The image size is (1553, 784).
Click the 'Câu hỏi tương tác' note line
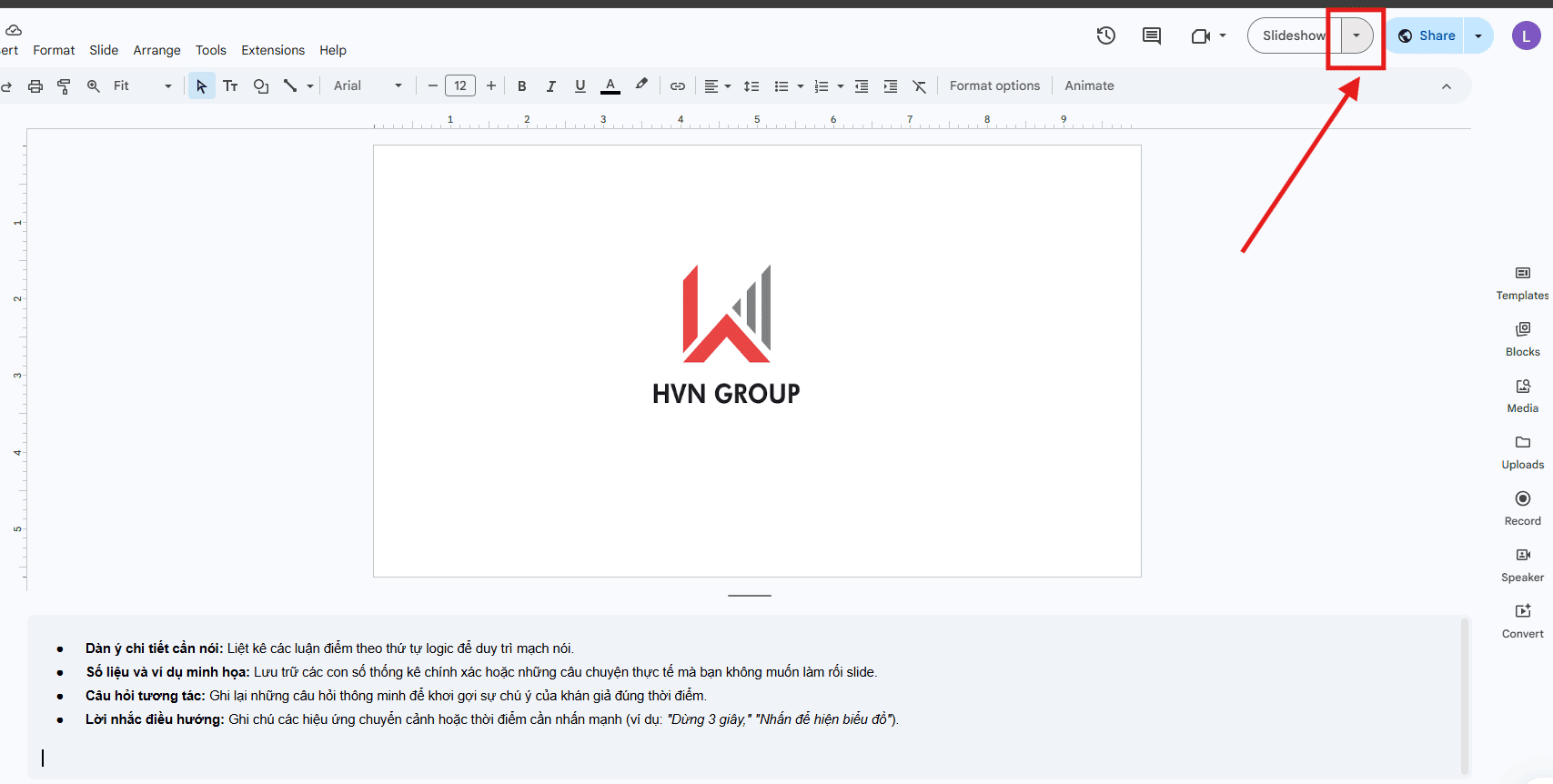395,696
